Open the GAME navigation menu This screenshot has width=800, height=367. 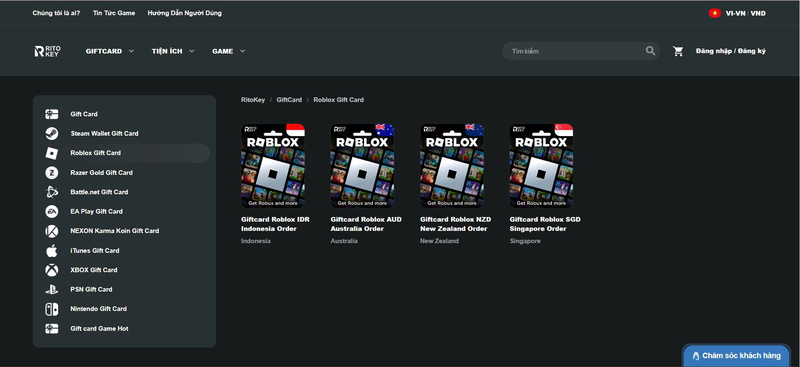point(222,51)
